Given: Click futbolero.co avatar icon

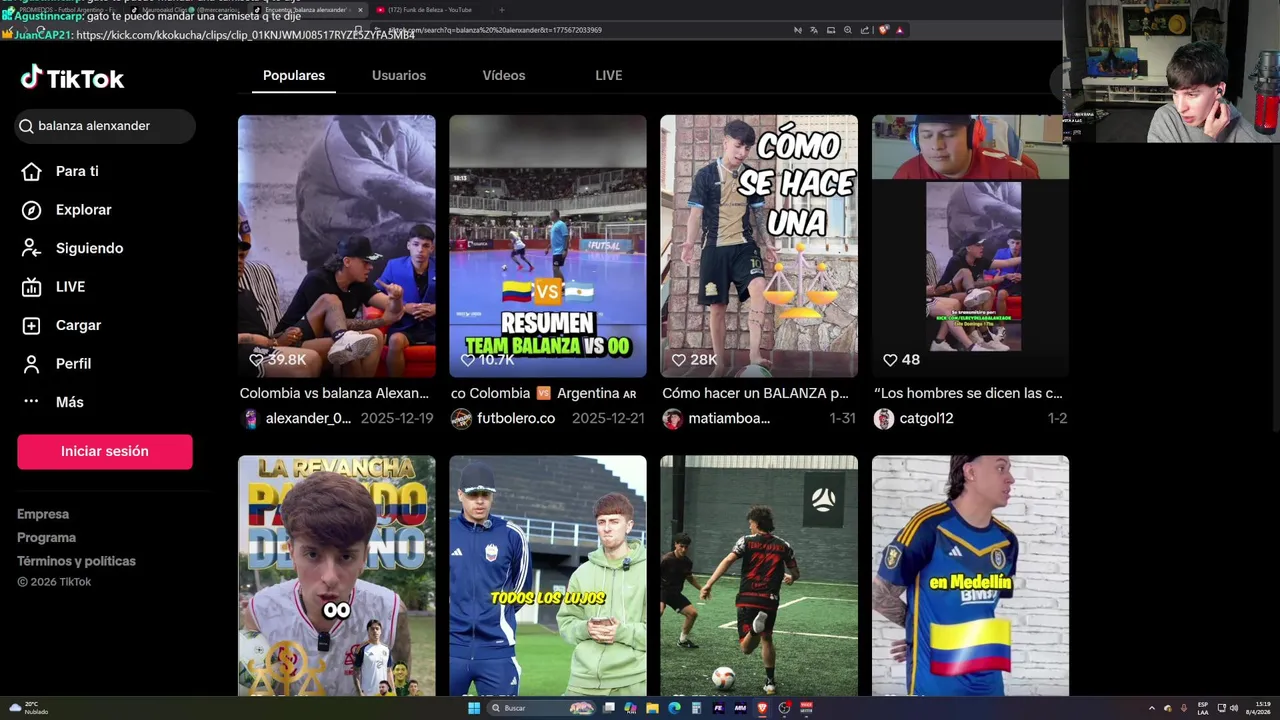Looking at the screenshot, I should coord(461,419).
